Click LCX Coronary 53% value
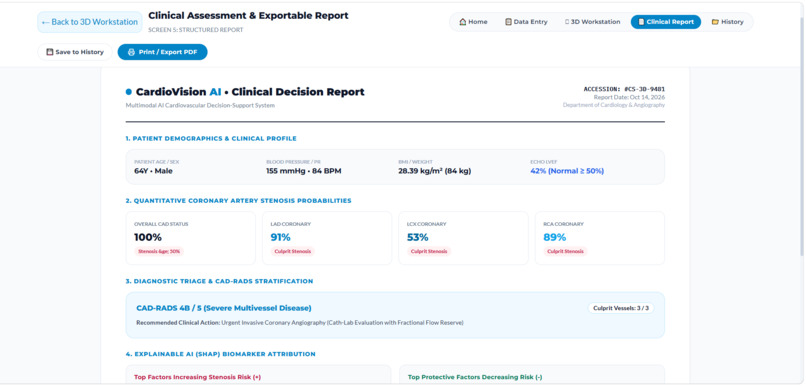 (x=417, y=237)
